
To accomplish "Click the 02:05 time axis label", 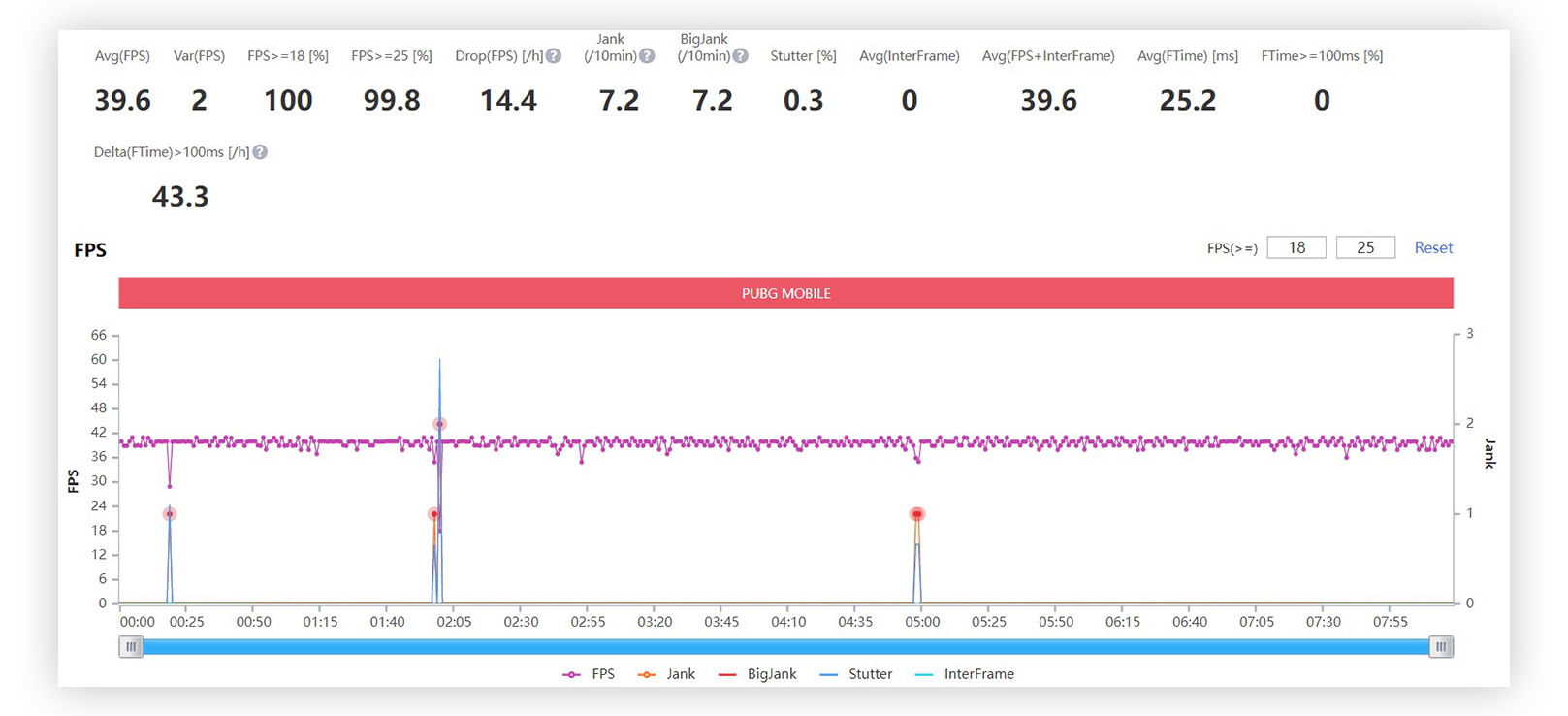I will (x=454, y=622).
